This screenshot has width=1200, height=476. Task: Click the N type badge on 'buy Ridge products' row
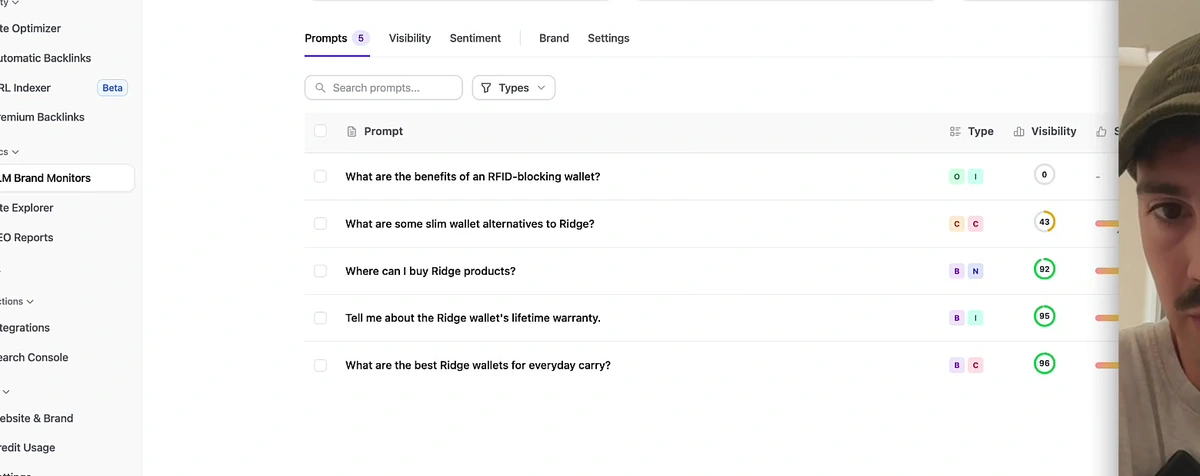point(976,271)
